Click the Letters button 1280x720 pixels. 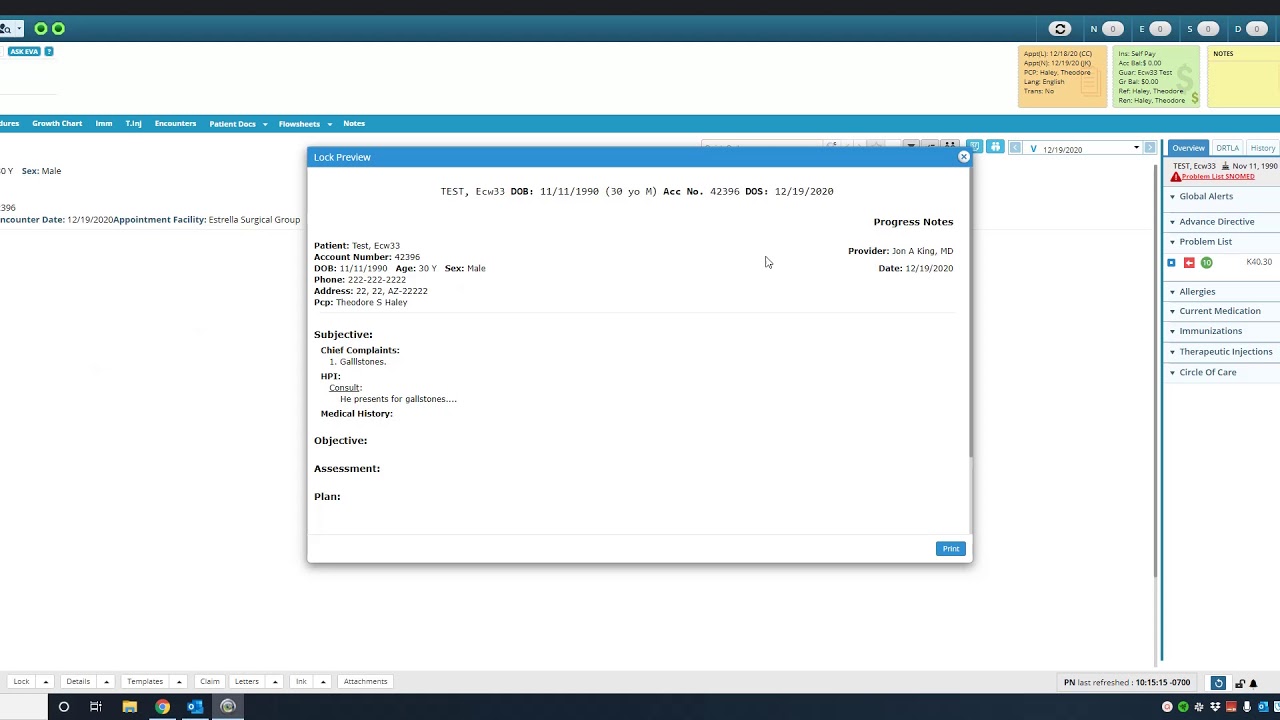(x=247, y=682)
